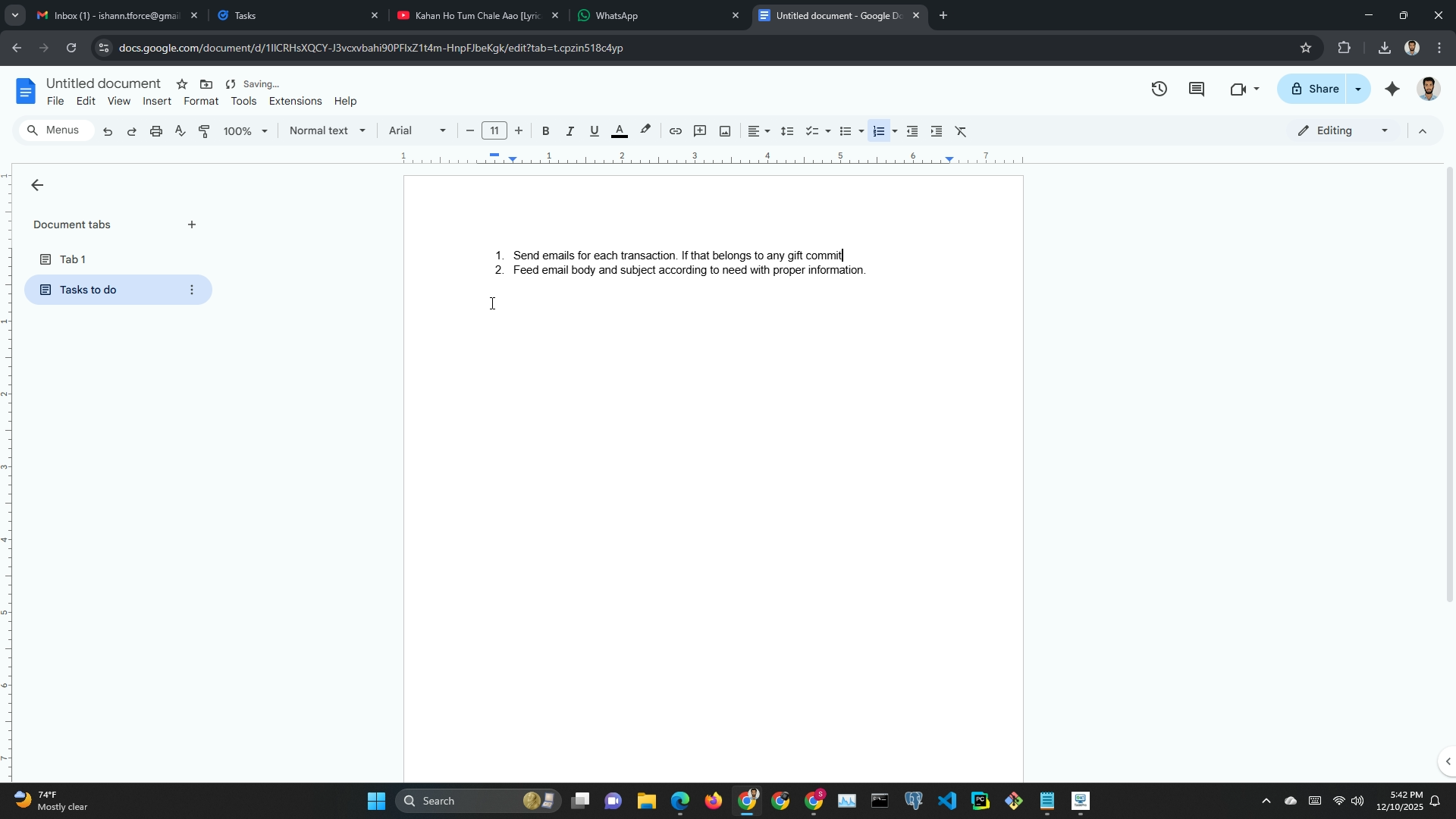Click add comment toolbar icon
The image size is (1456, 819).
click(x=700, y=131)
